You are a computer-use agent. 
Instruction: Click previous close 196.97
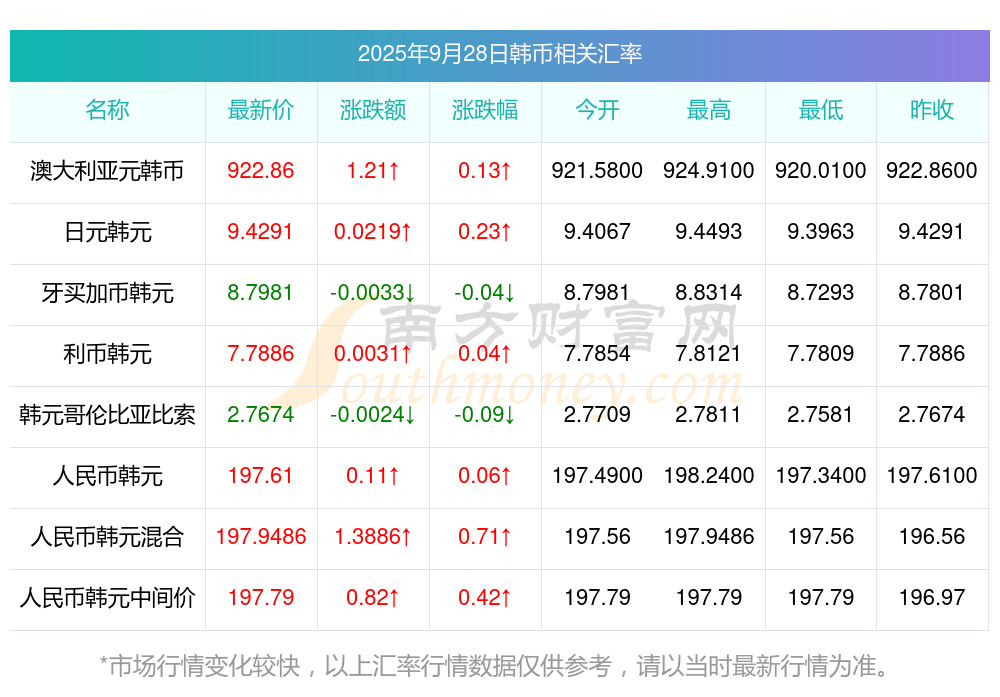932,598
